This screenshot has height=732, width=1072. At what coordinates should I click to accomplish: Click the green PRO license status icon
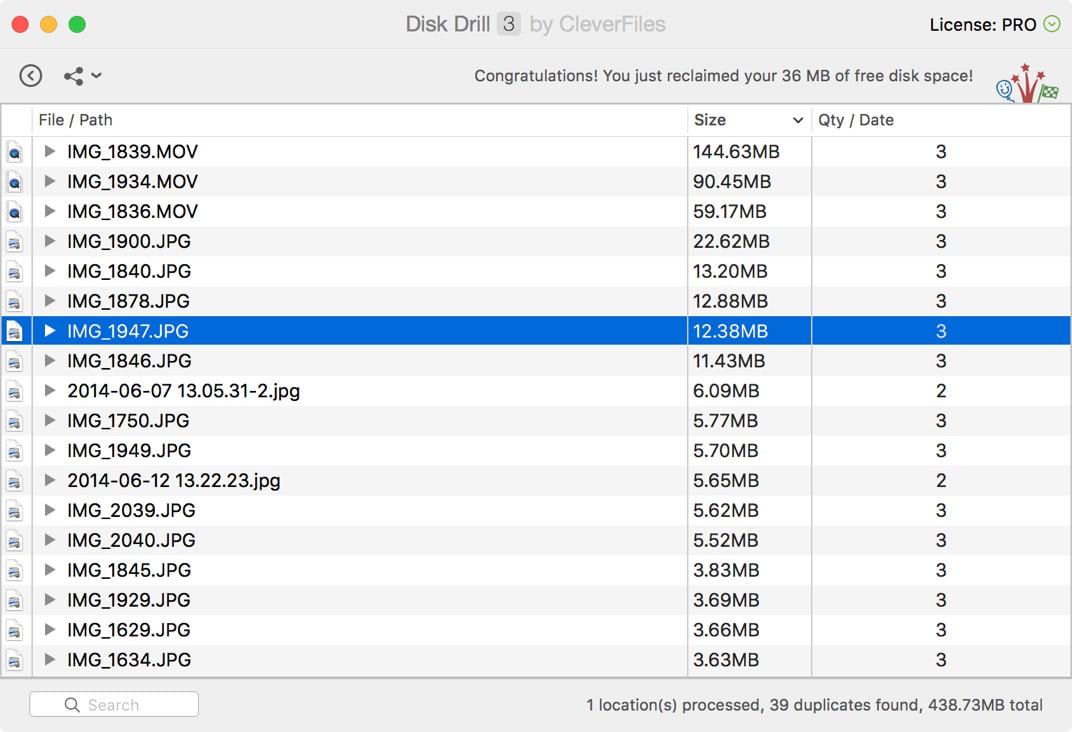pos(1051,25)
